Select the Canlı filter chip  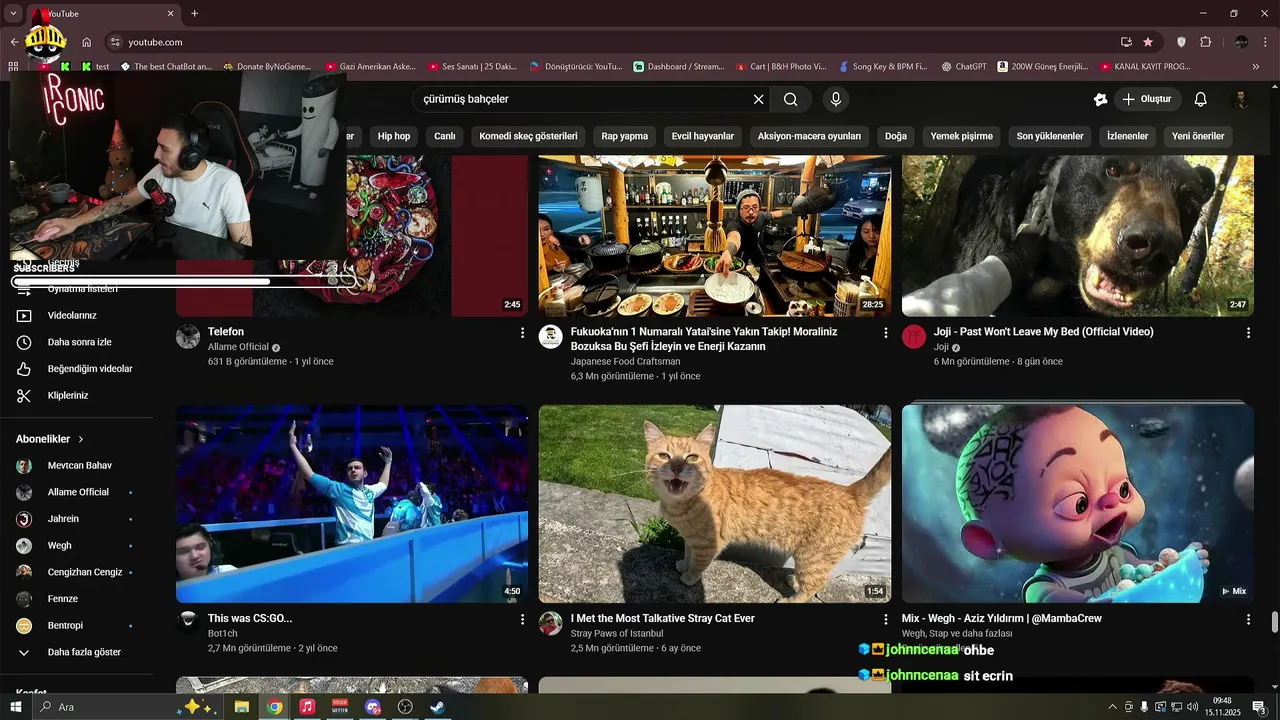coord(445,136)
